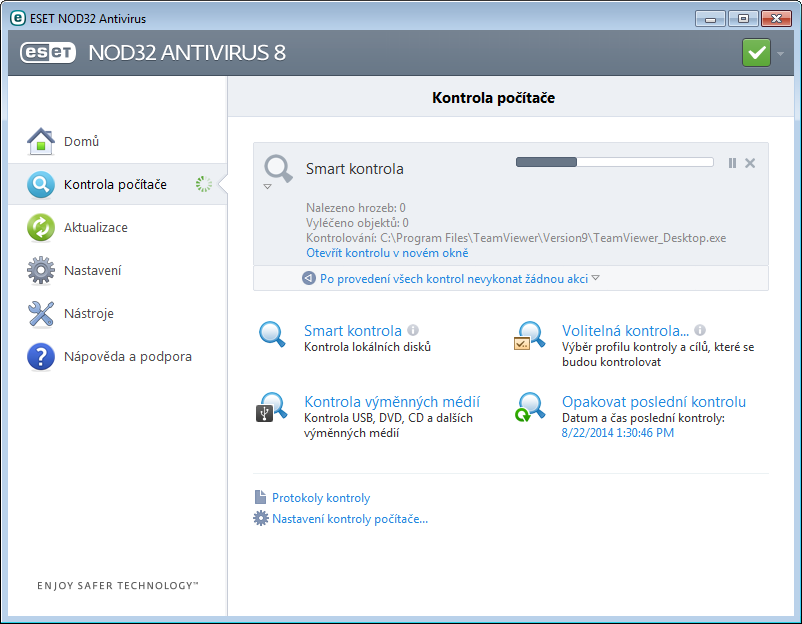Click the spinning scan progress indicator in sidebar
The width and height of the screenshot is (802, 624).
coord(204,184)
